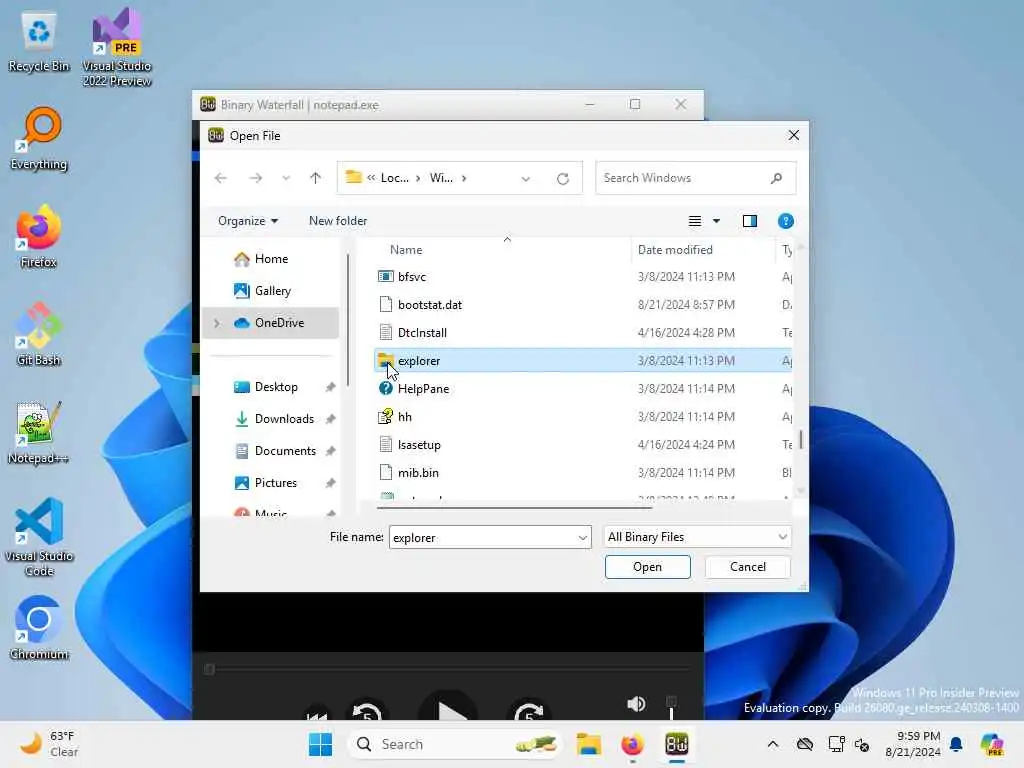Expand the address bar path dropdown

[x=526, y=178]
